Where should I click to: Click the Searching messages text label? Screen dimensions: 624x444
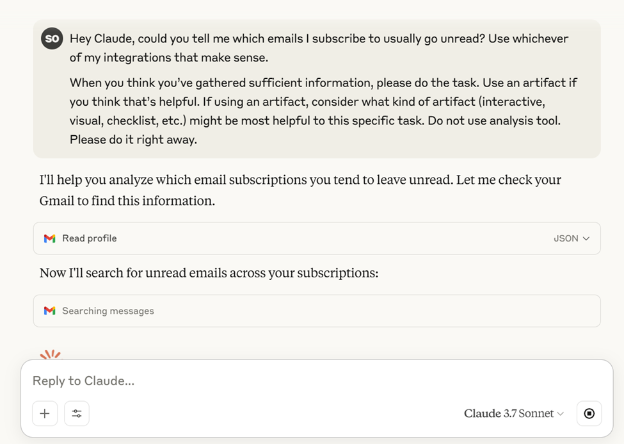[108, 311]
